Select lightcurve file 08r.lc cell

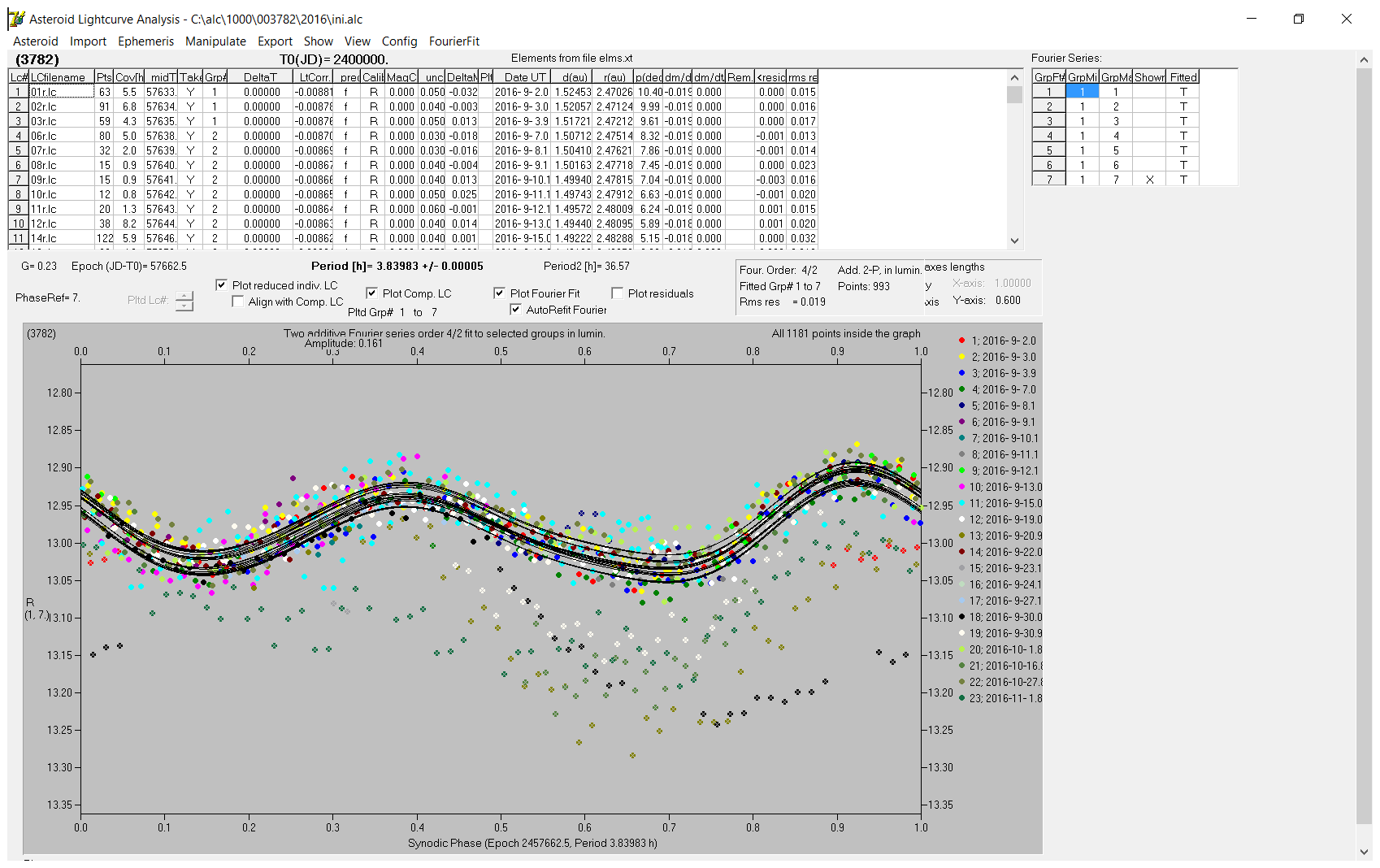click(62, 165)
